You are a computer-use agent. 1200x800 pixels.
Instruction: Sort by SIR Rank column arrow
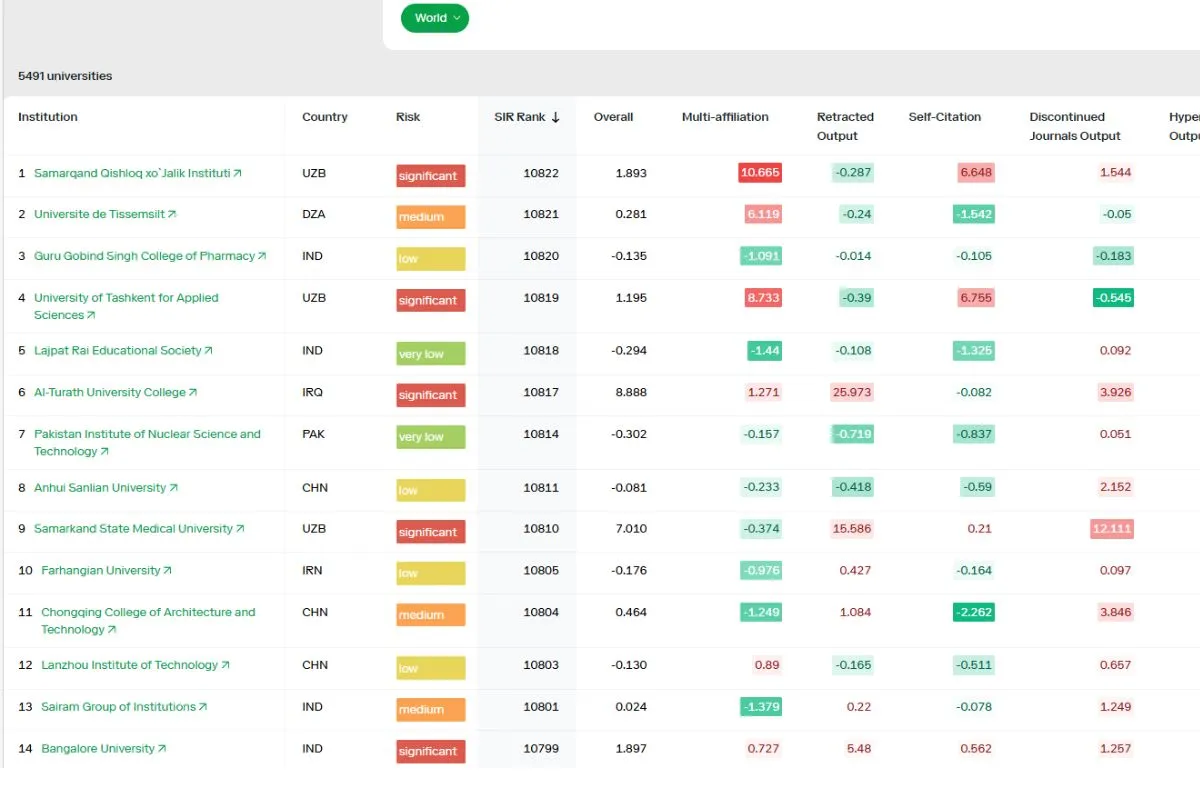coord(556,117)
